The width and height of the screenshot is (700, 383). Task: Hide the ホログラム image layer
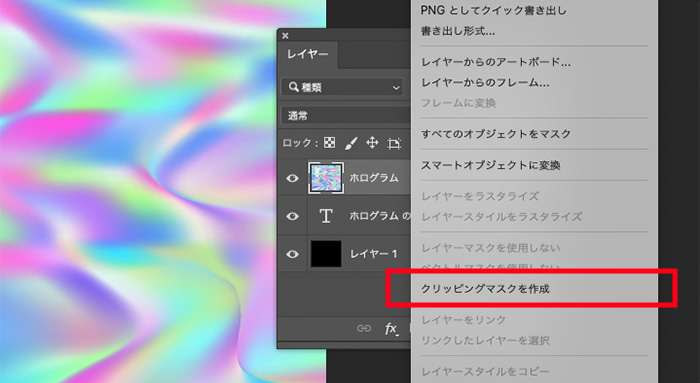point(292,179)
